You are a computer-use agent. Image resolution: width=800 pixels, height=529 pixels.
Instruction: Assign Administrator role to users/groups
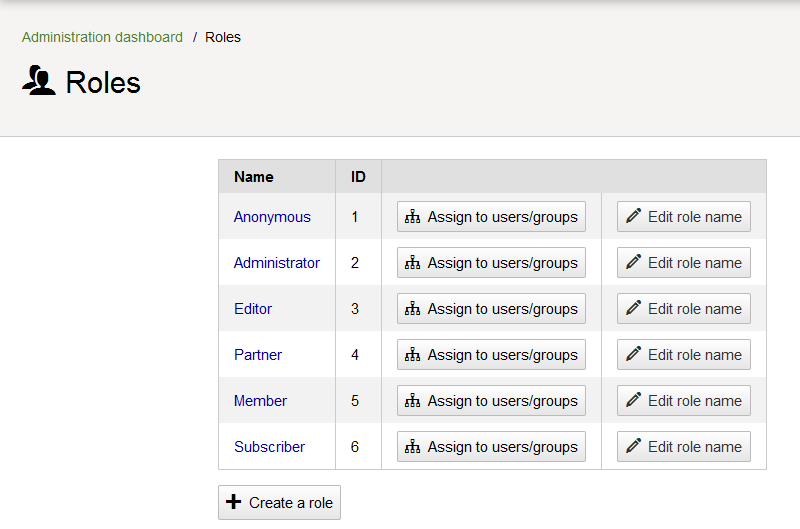pos(491,263)
